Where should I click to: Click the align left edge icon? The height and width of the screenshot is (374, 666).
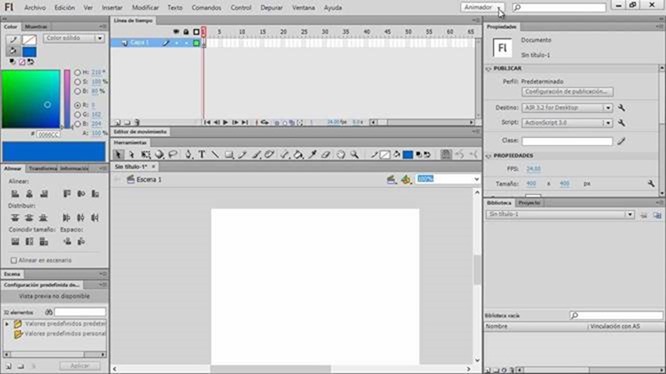(15, 194)
